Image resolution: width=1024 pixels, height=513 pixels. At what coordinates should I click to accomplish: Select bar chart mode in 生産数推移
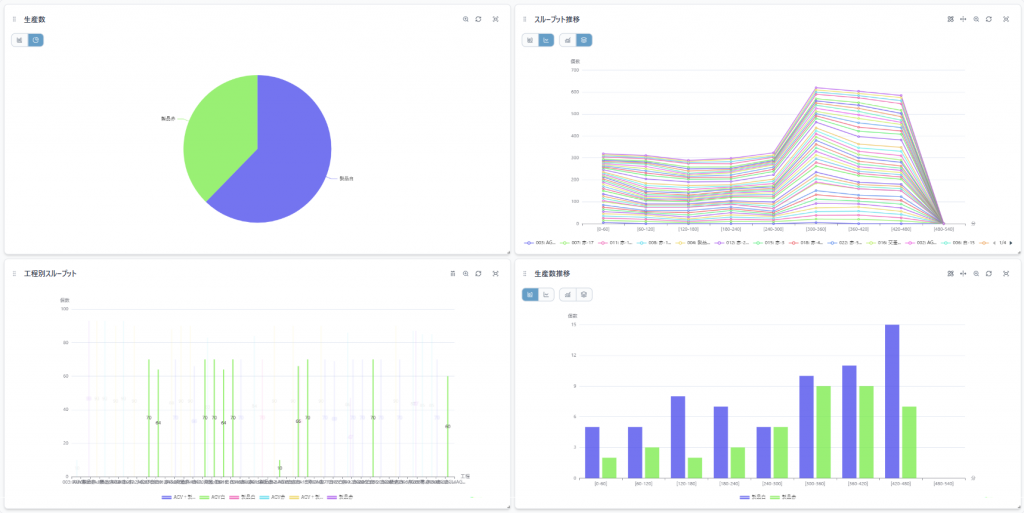point(530,295)
